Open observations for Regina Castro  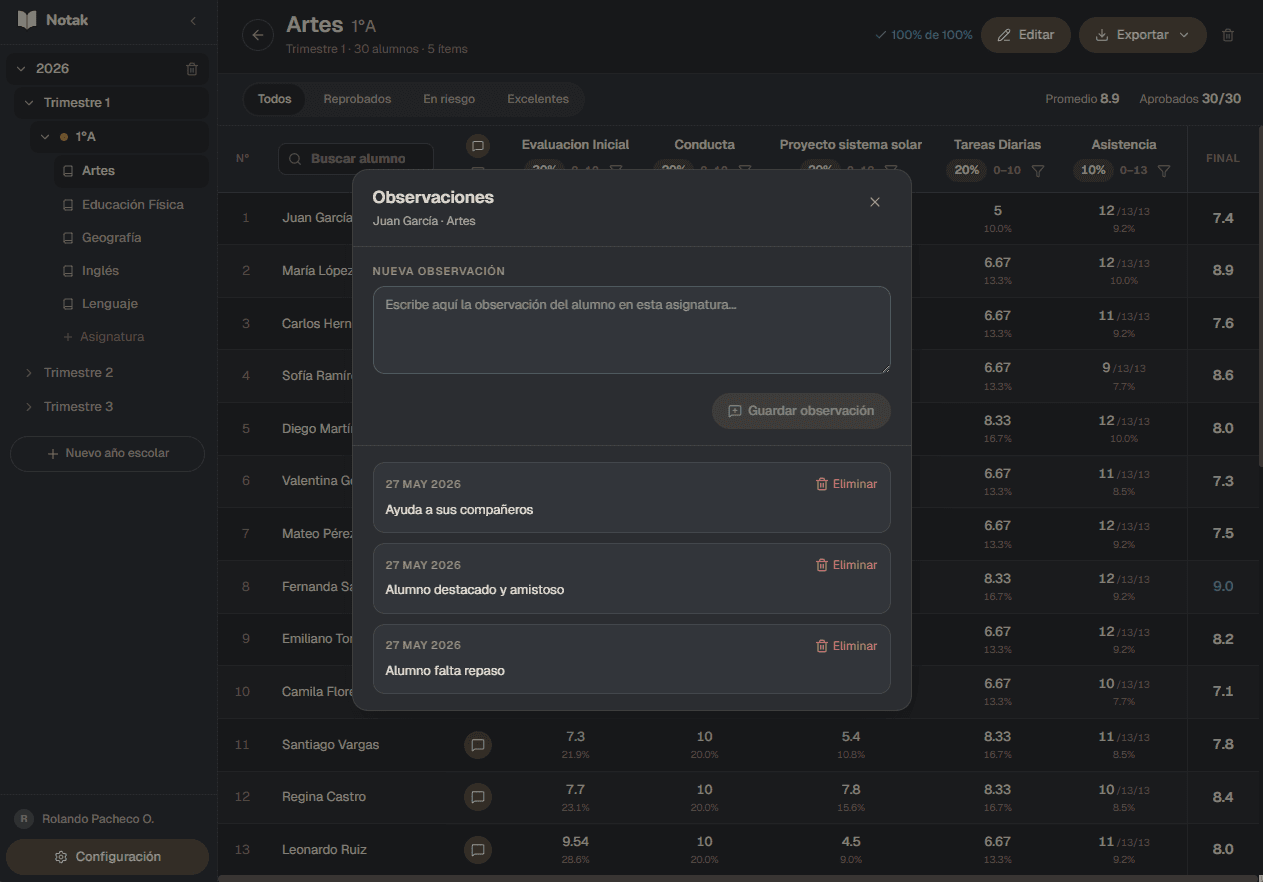tap(478, 797)
